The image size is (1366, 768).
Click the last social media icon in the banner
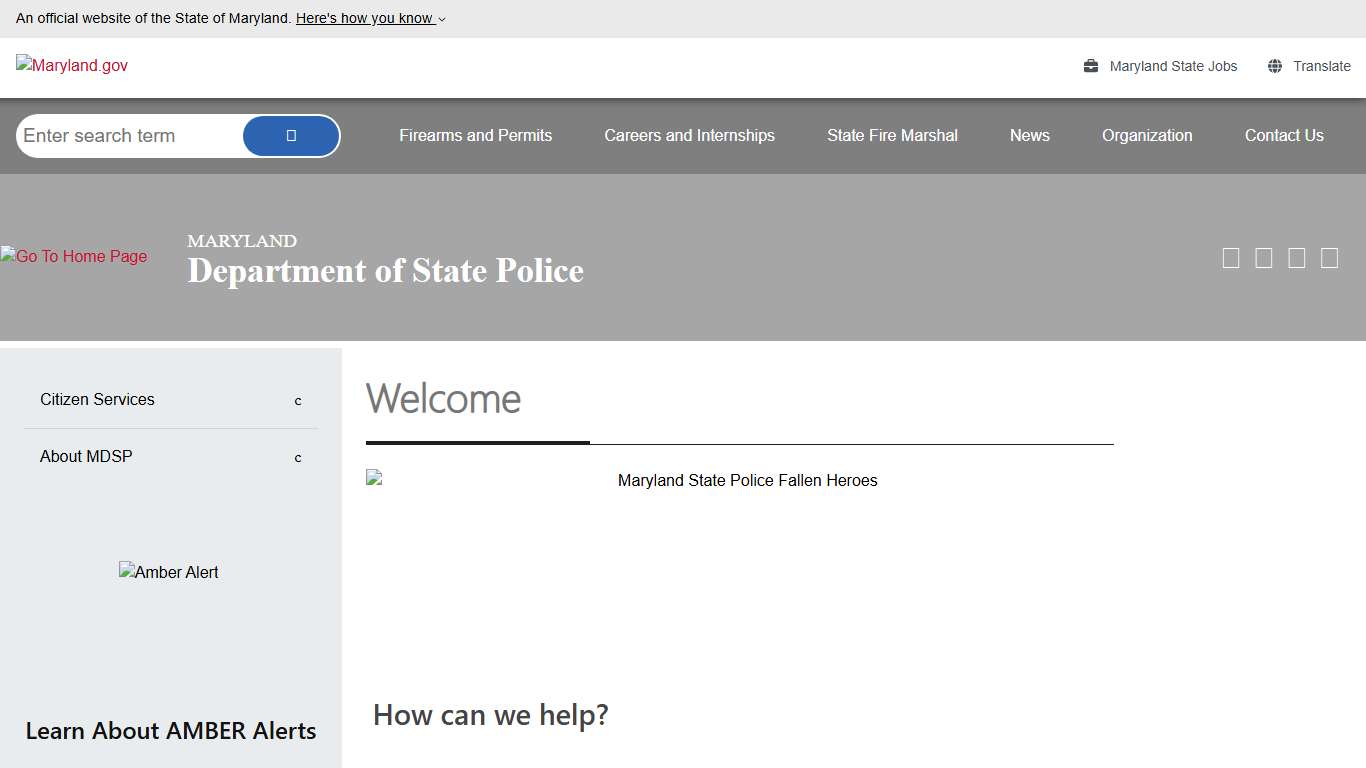click(1329, 257)
